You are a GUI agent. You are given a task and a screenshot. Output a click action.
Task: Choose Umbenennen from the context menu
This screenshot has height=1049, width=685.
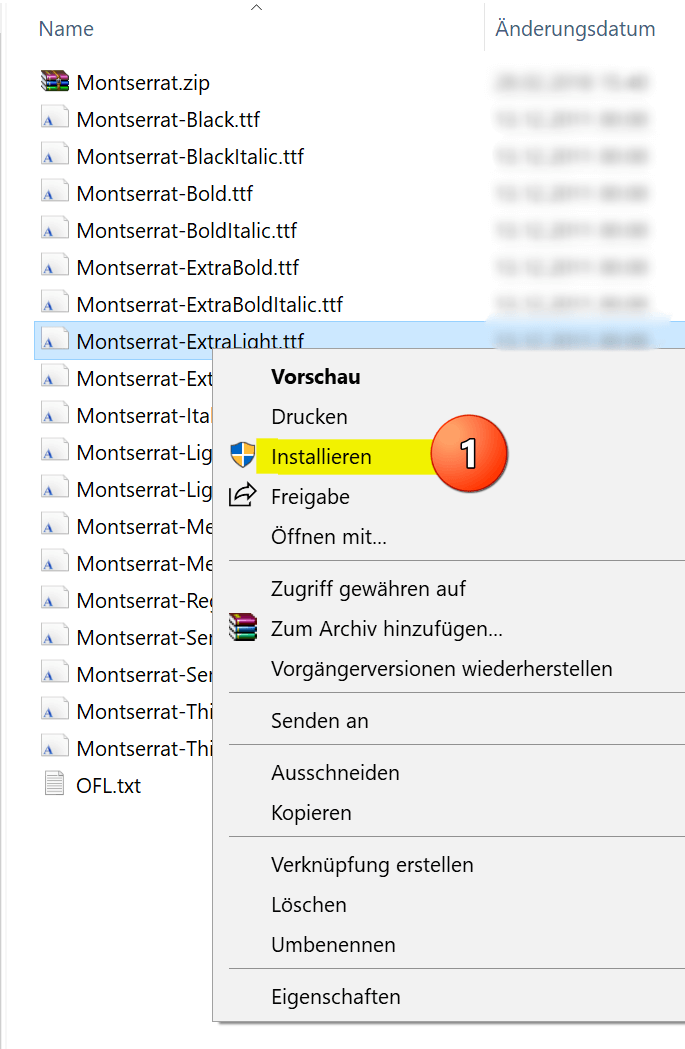pos(333,945)
